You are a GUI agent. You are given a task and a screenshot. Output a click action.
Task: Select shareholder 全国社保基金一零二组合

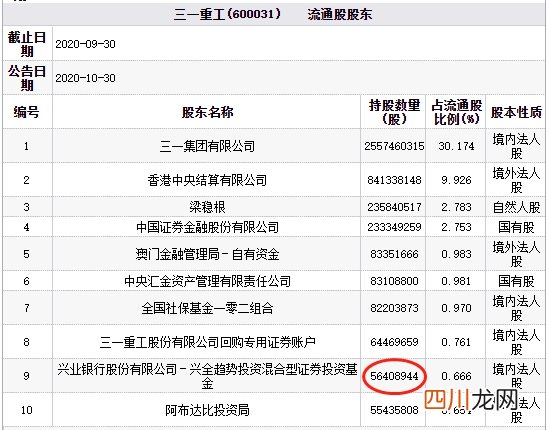coord(207,308)
